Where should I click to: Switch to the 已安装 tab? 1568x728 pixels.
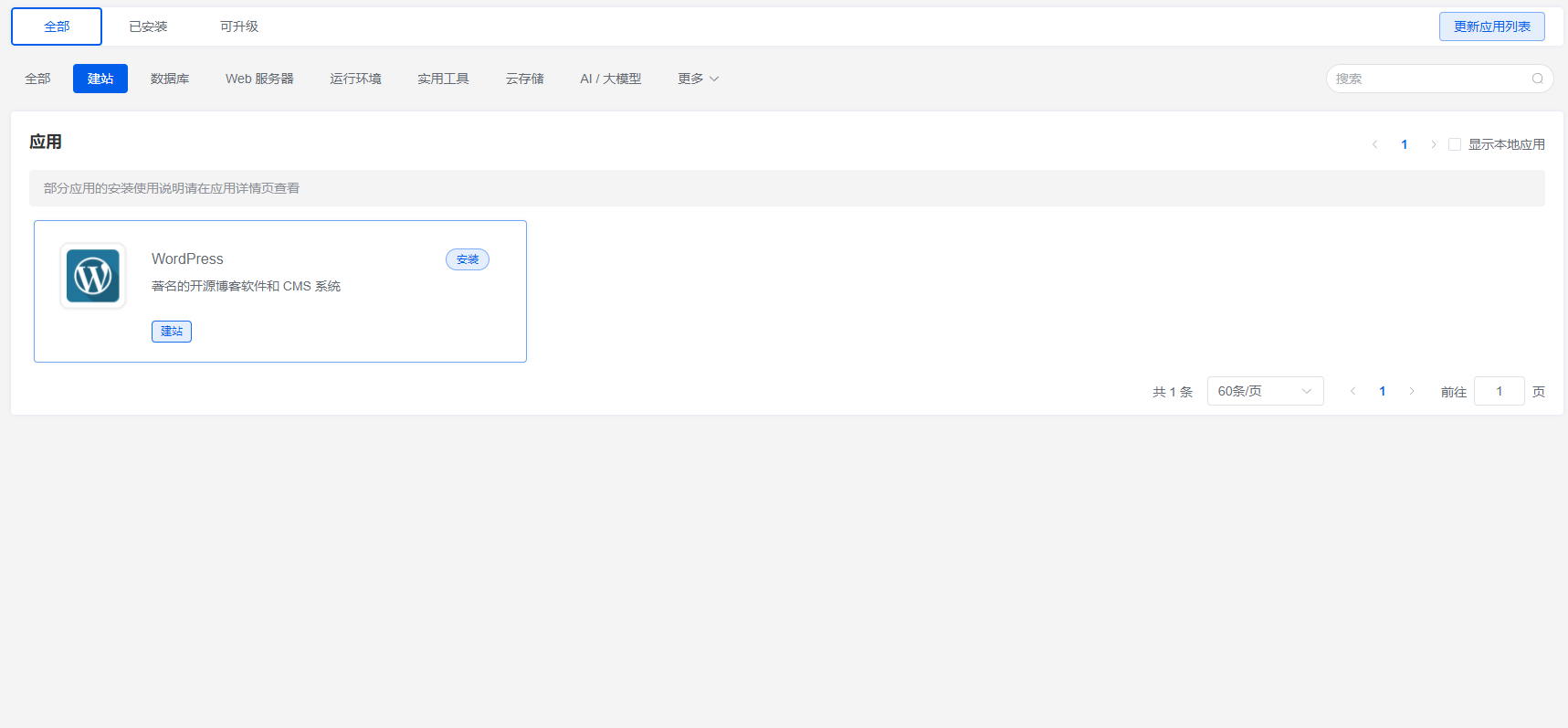[x=148, y=26]
